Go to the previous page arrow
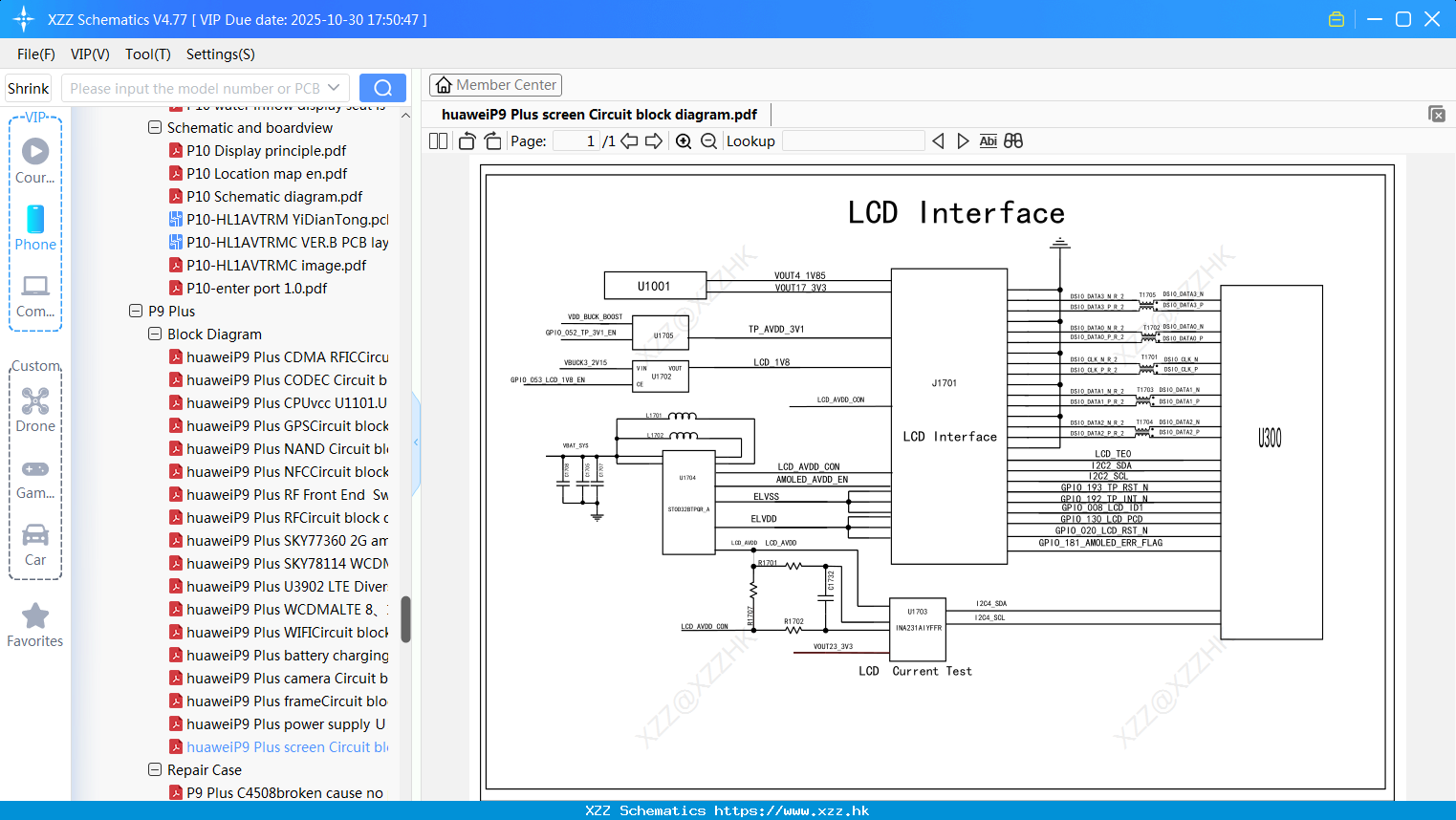This screenshot has width=1456, height=820. coord(629,141)
